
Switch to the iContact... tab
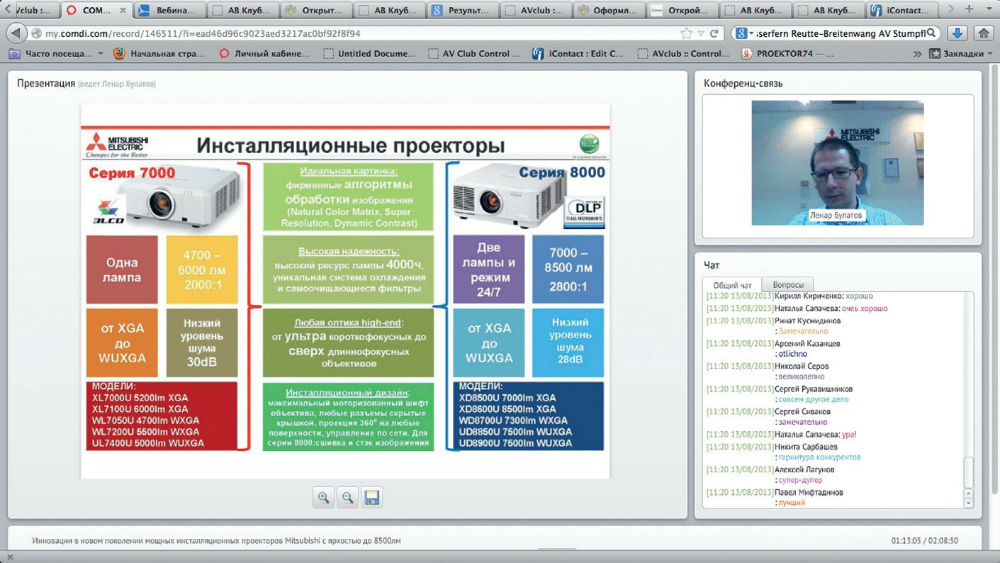coord(901,10)
